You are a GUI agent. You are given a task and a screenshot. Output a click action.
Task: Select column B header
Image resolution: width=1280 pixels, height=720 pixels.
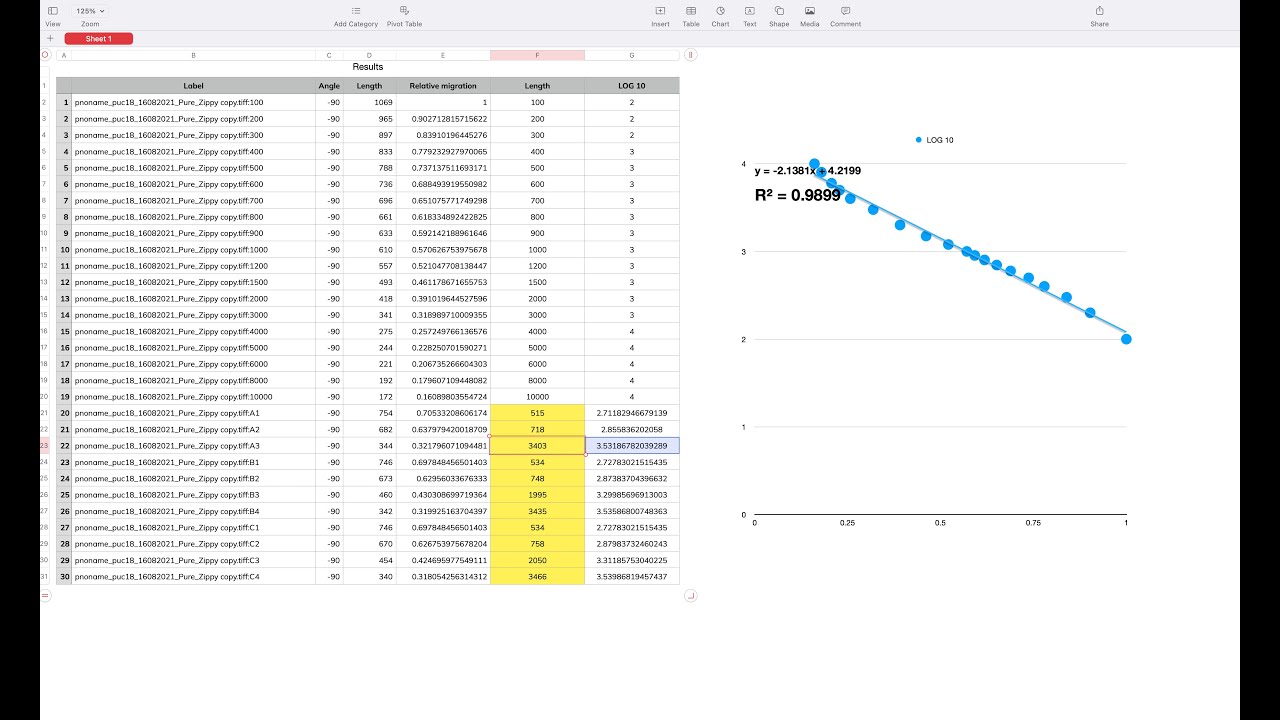pos(193,55)
